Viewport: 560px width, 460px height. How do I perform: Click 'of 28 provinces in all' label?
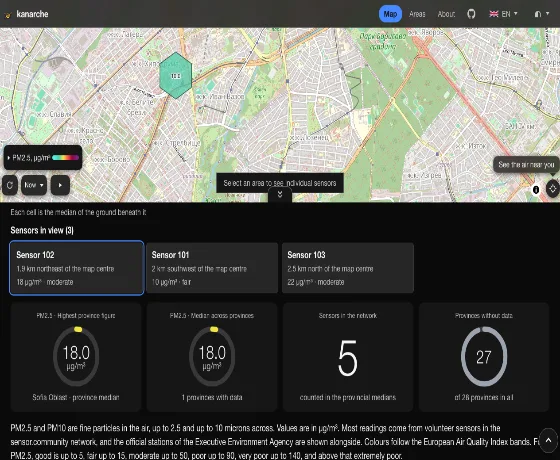point(484,397)
